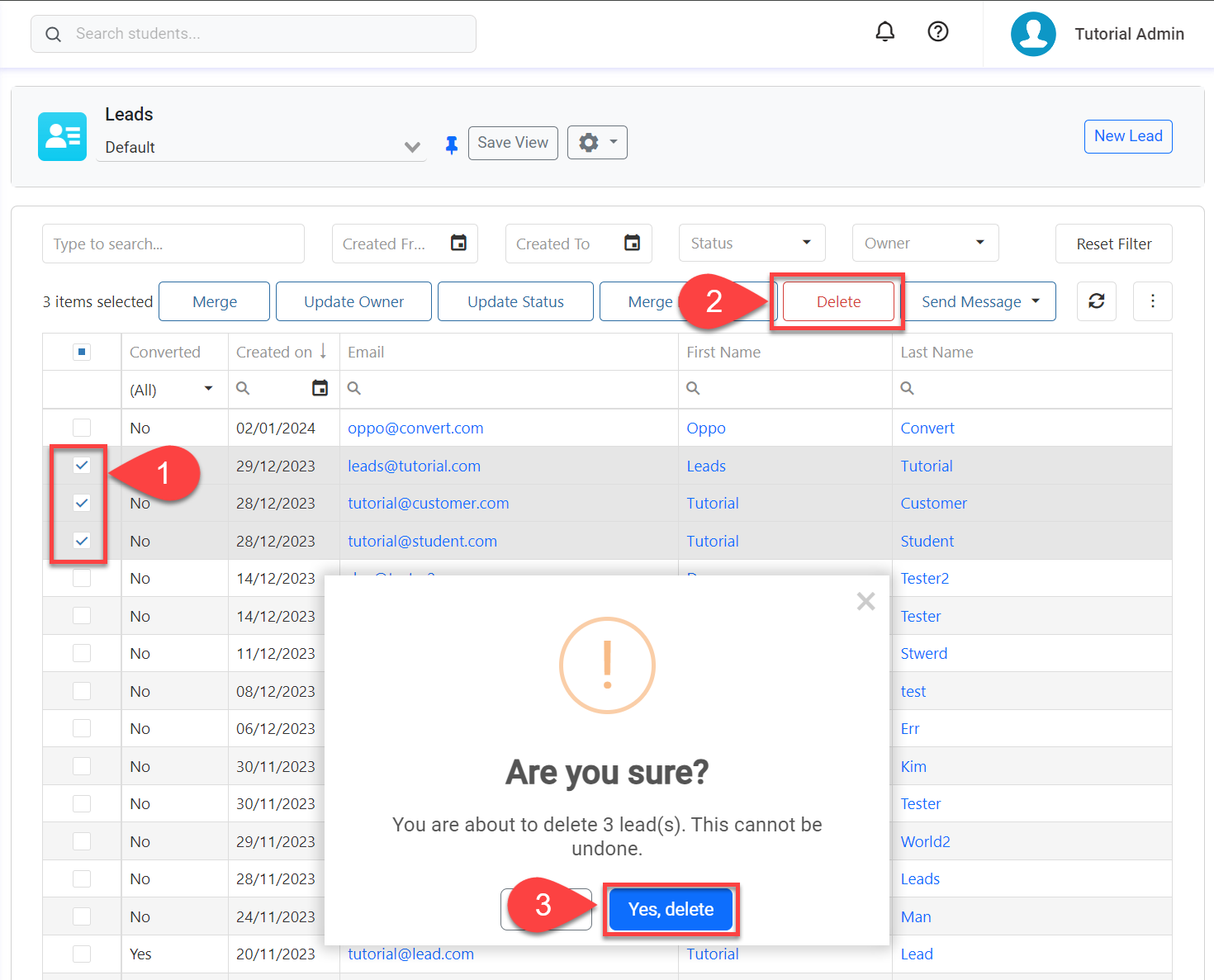The height and width of the screenshot is (980, 1214).
Task: Open the gear settings dropdown
Action: [597, 142]
